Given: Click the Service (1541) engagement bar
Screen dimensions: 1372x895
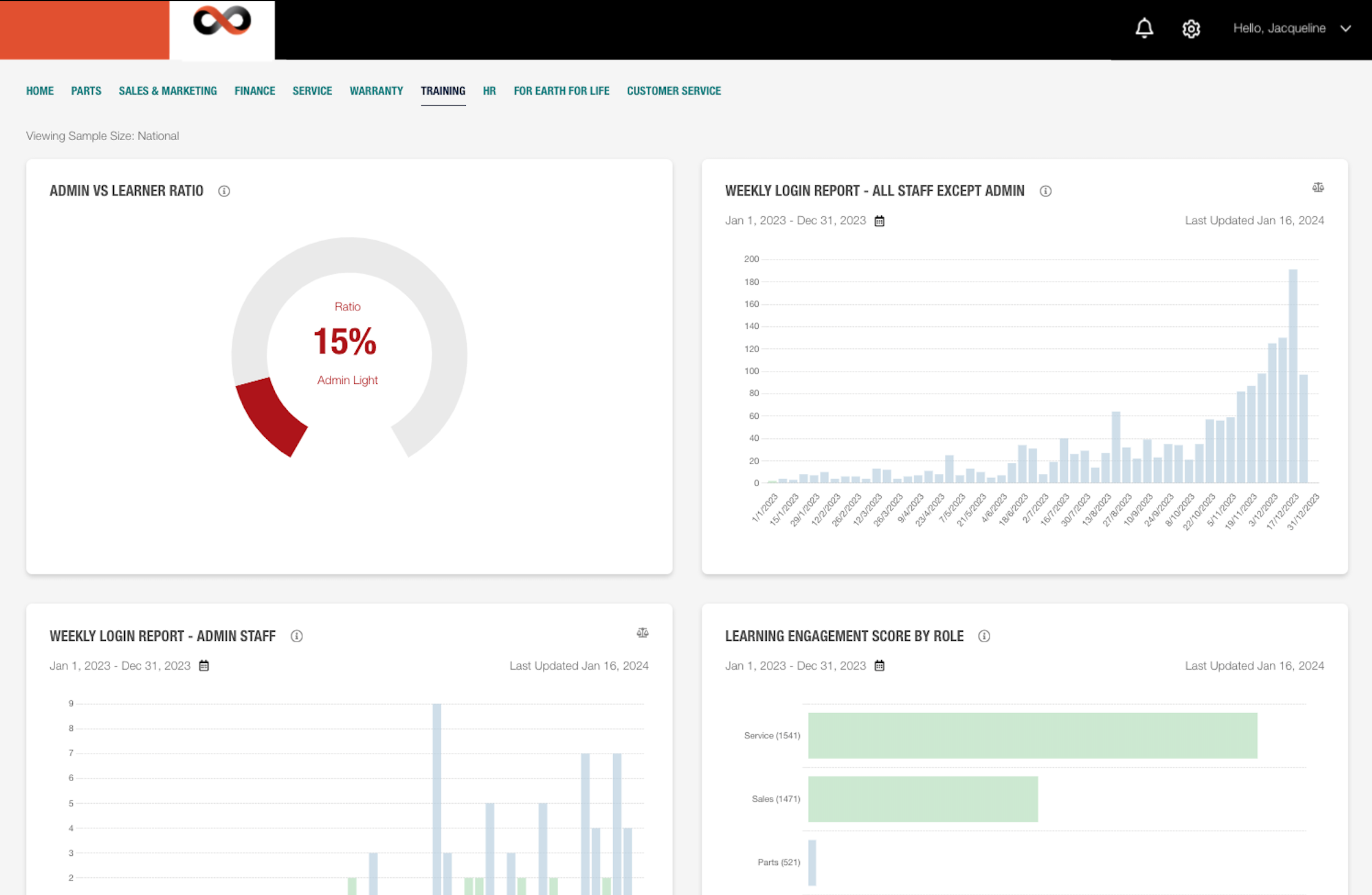Looking at the screenshot, I should point(1032,735).
